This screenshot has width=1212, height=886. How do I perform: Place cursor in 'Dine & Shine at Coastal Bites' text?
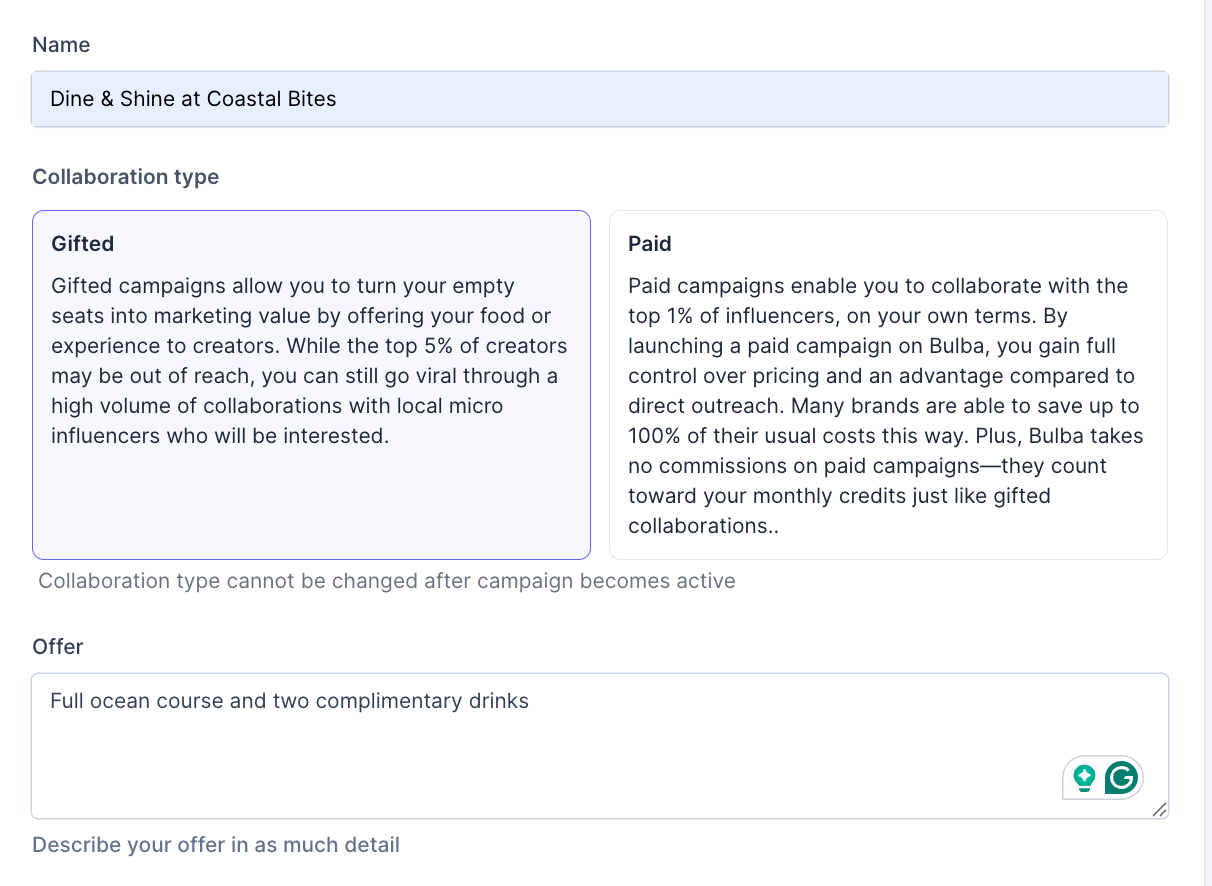[193, 99]
